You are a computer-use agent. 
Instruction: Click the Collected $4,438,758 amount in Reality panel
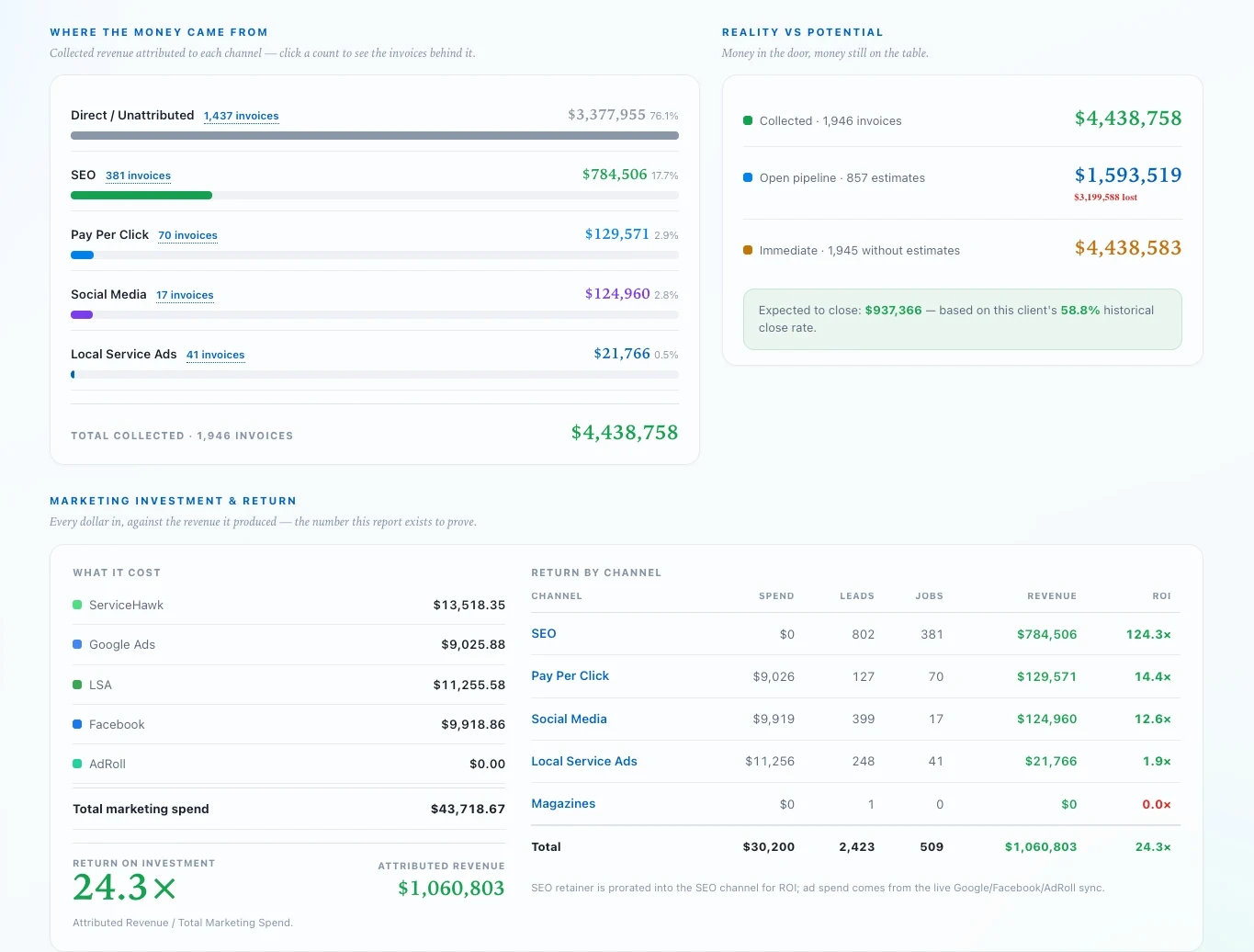coord(1128,119)
